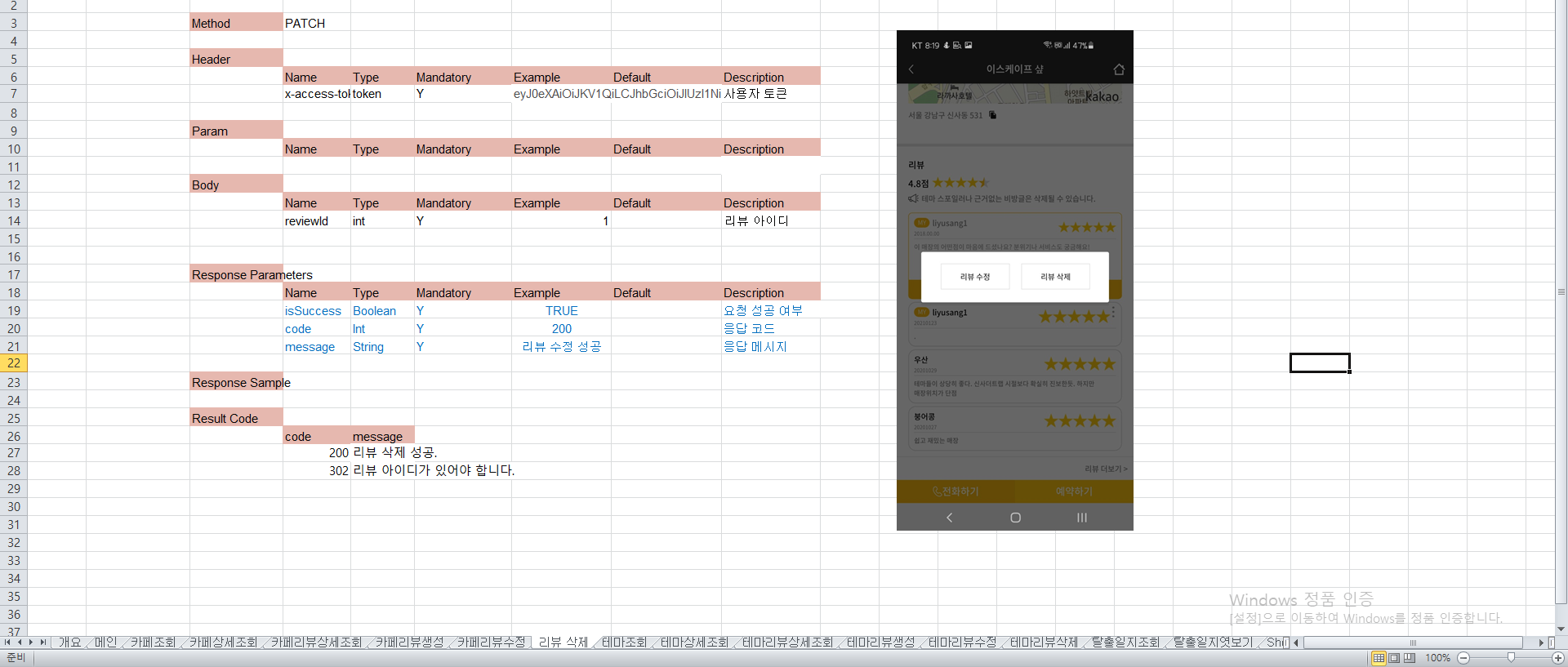The width and height of the screenshot is (1568, 667).
Task: Click the x-access-token name cell
Action: pos(317,94)
